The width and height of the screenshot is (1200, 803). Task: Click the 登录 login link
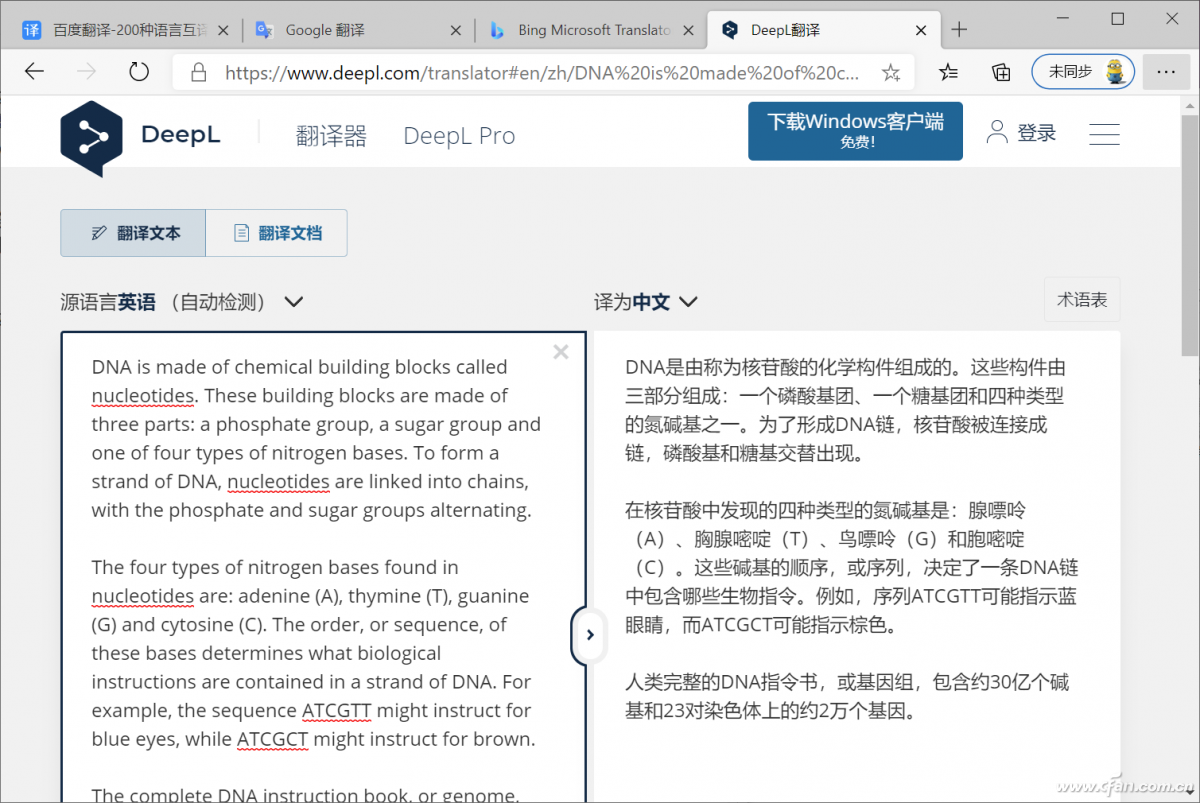1037,133
